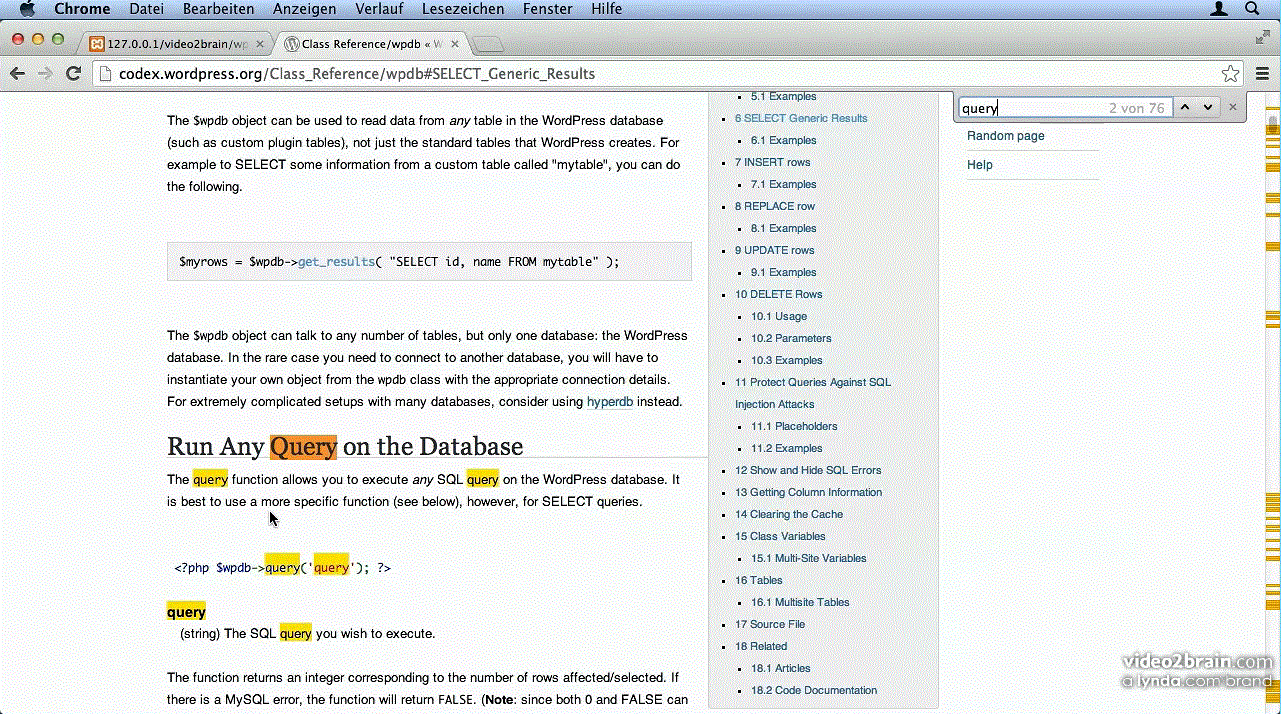Open the hyperdb link
Viewport: 1281px width, 714px height.
point(610,402)
